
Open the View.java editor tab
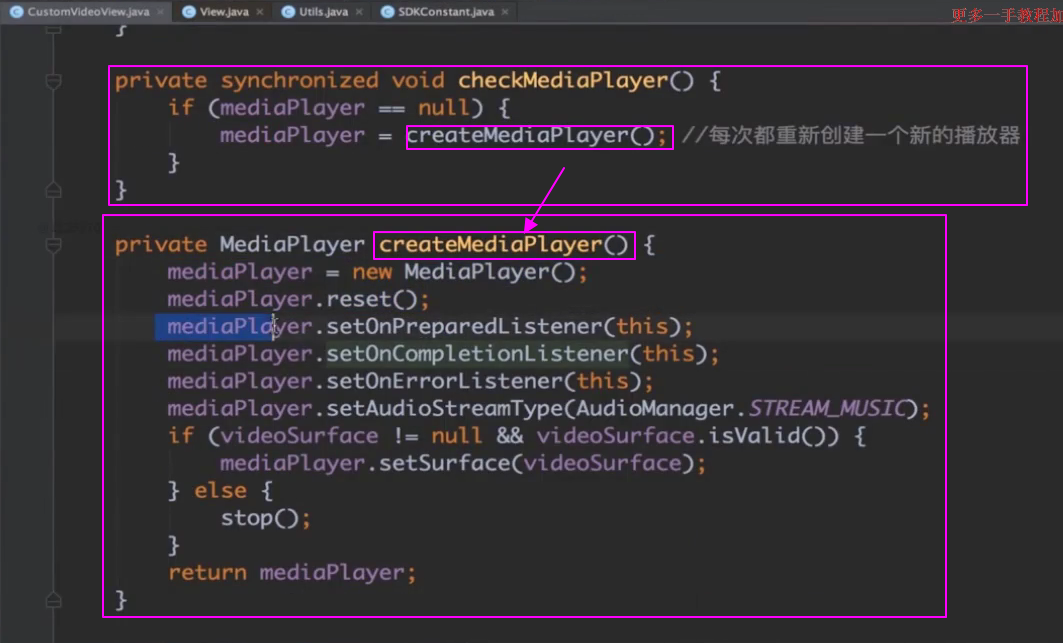[x=224, y=12]
